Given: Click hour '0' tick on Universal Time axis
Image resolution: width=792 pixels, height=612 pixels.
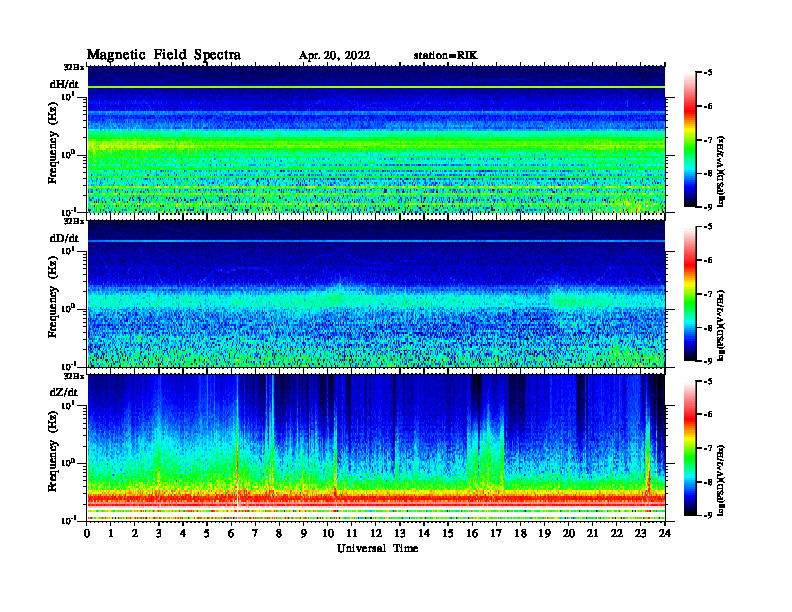Looking at the screenshot, I should point(87,533).
